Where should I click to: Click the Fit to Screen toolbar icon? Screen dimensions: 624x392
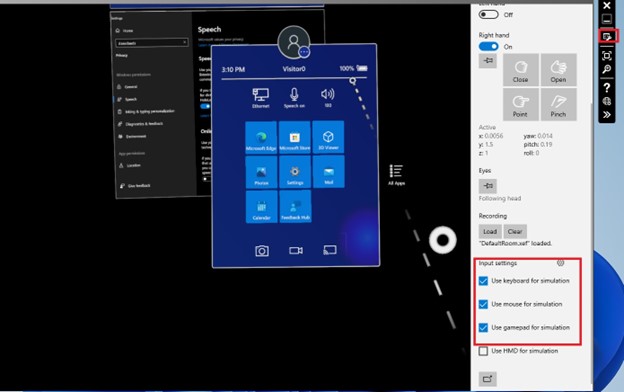(x=607, y=55)
